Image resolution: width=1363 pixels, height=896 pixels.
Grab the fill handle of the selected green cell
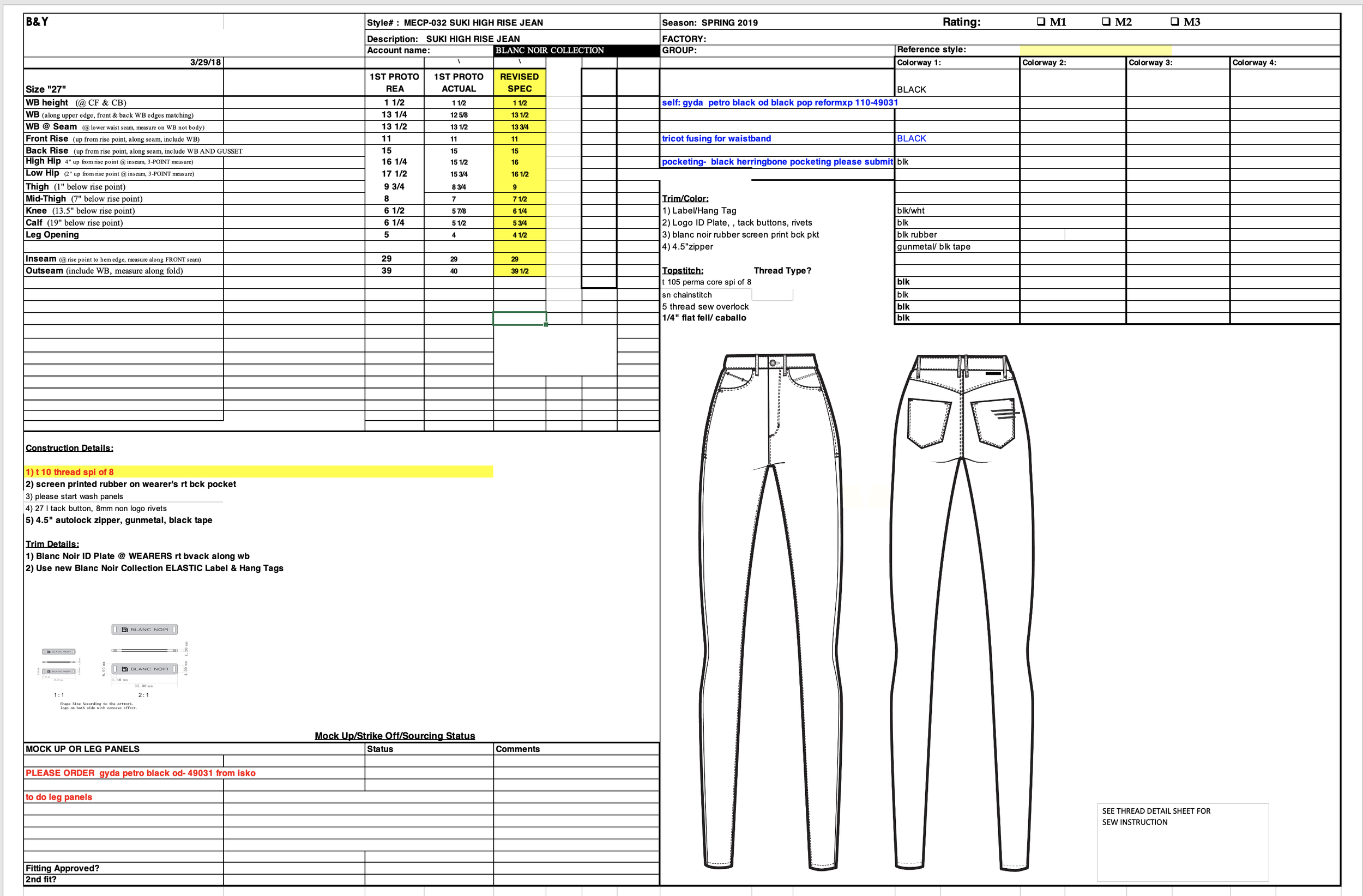point(546,325)
